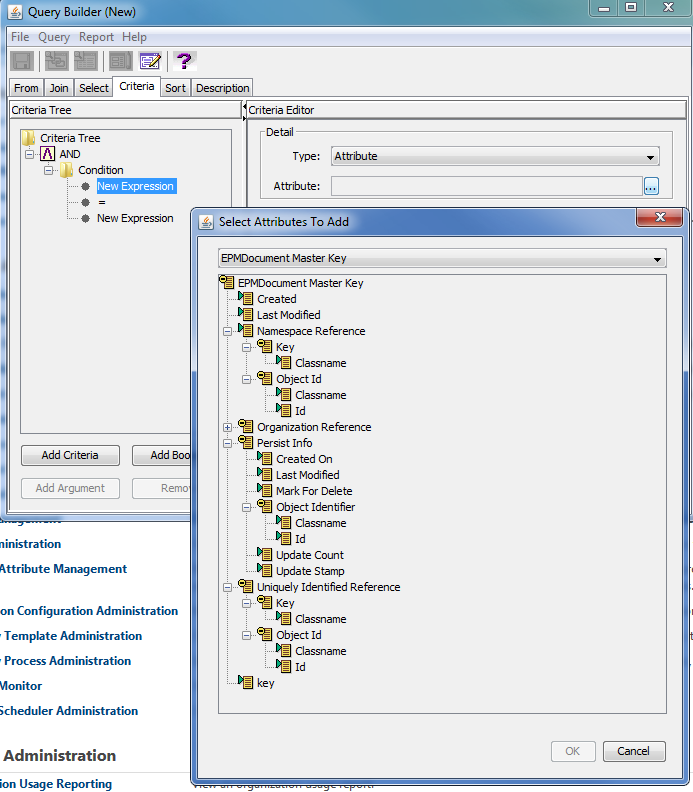Screen dimensions: 693x792
Task: Click the edit query notepad toolbar icon
Action: tap(150, 61)
